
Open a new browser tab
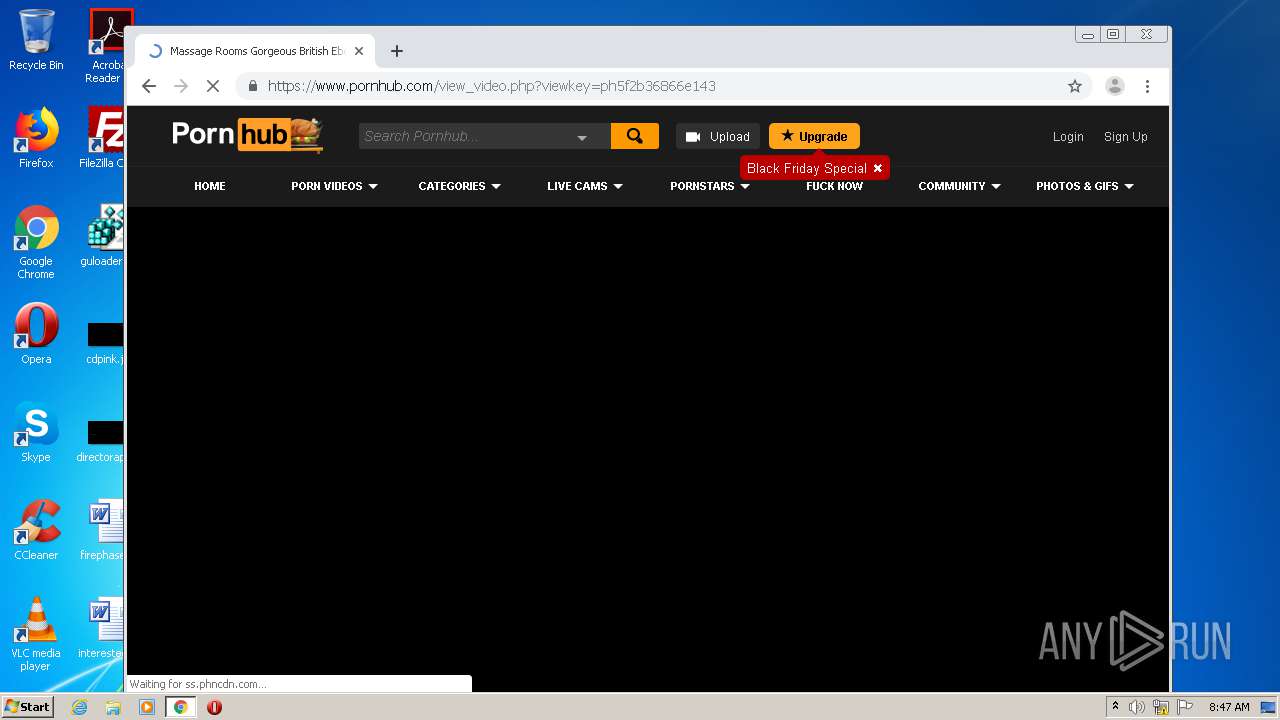(397, 51)
